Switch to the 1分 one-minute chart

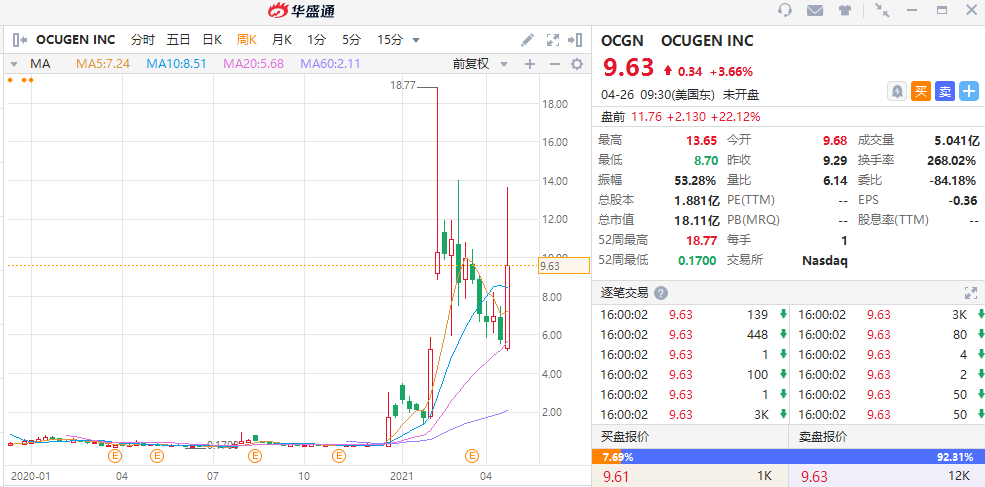[x=317, y=40]
